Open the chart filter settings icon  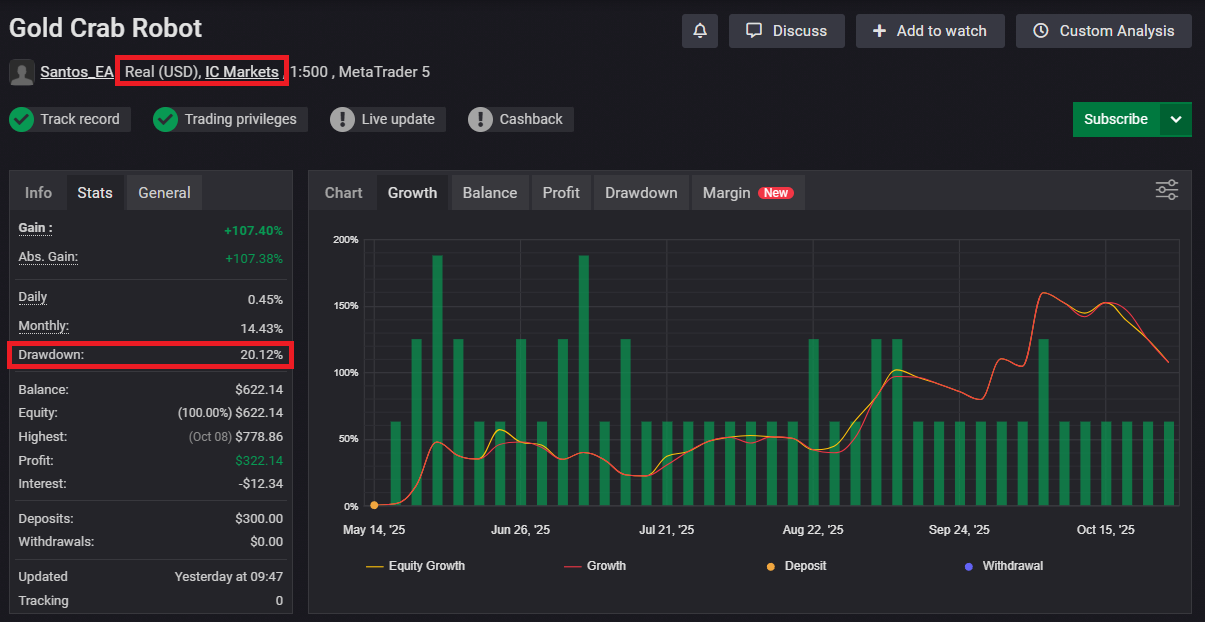[1166, 189]
